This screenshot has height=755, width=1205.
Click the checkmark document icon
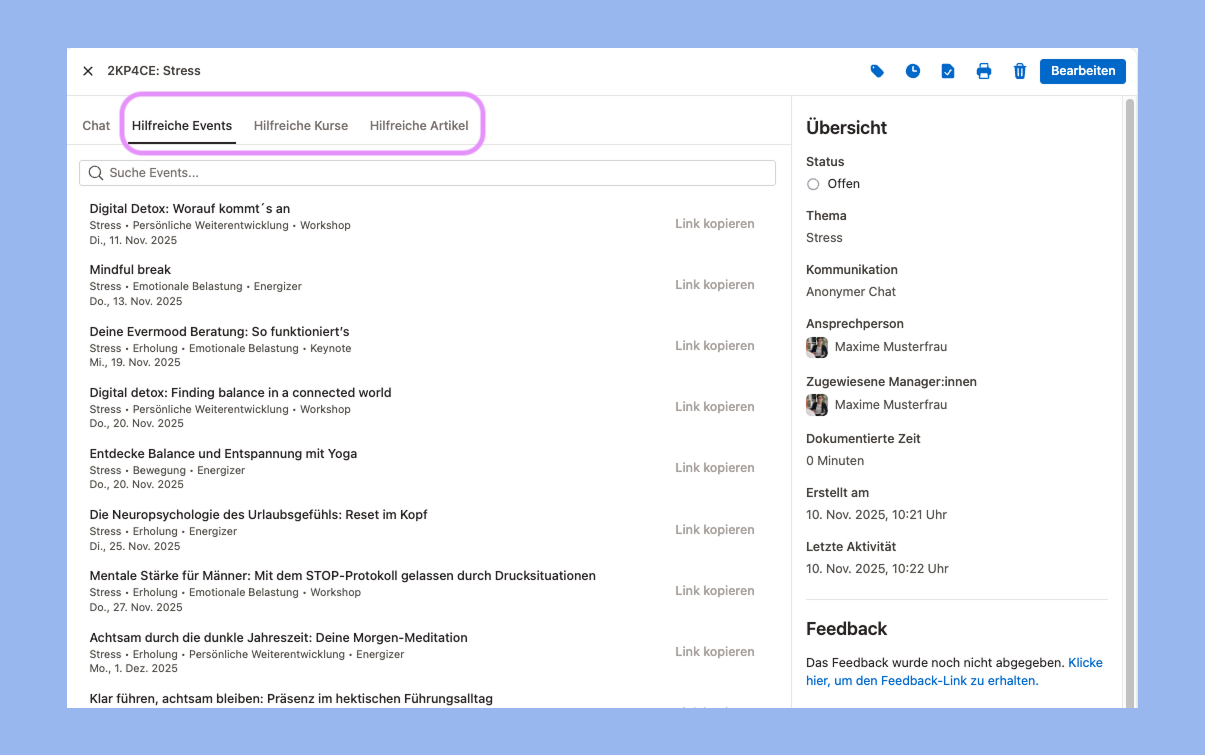(948, 71)
